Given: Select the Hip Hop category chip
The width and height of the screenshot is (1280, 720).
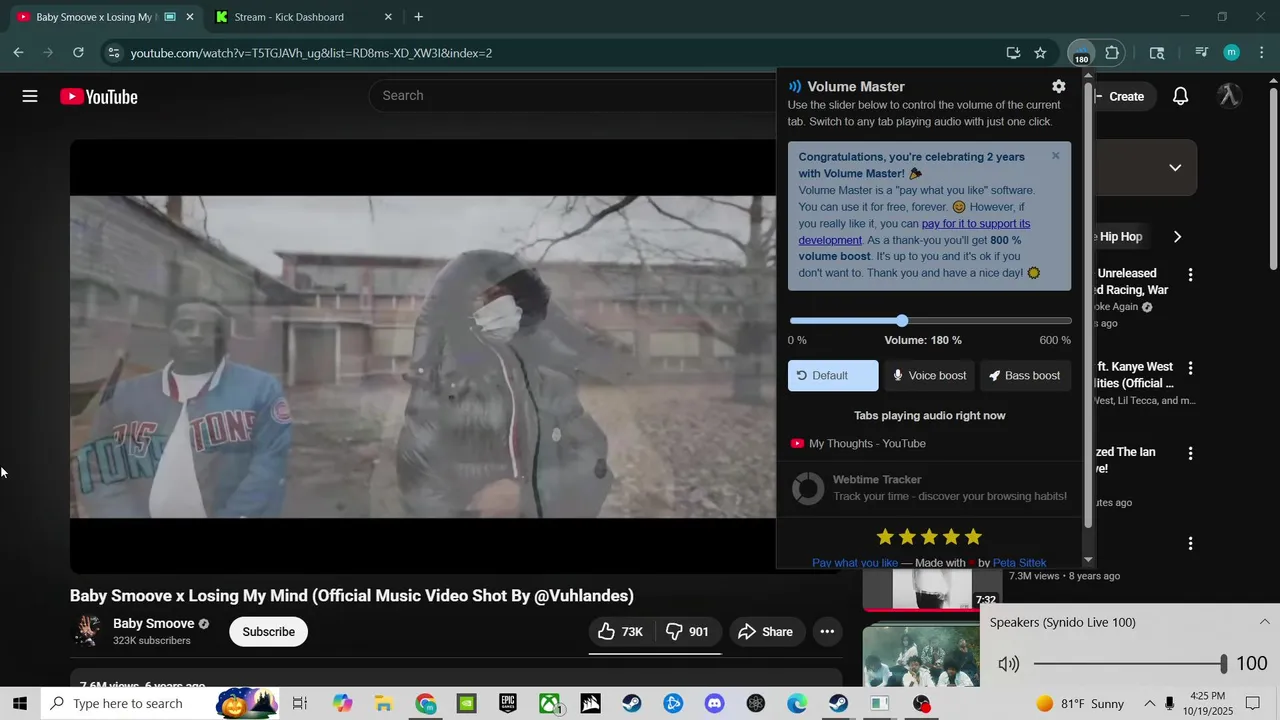Looking at the screenshot, I should click(x=1119, y=237).
